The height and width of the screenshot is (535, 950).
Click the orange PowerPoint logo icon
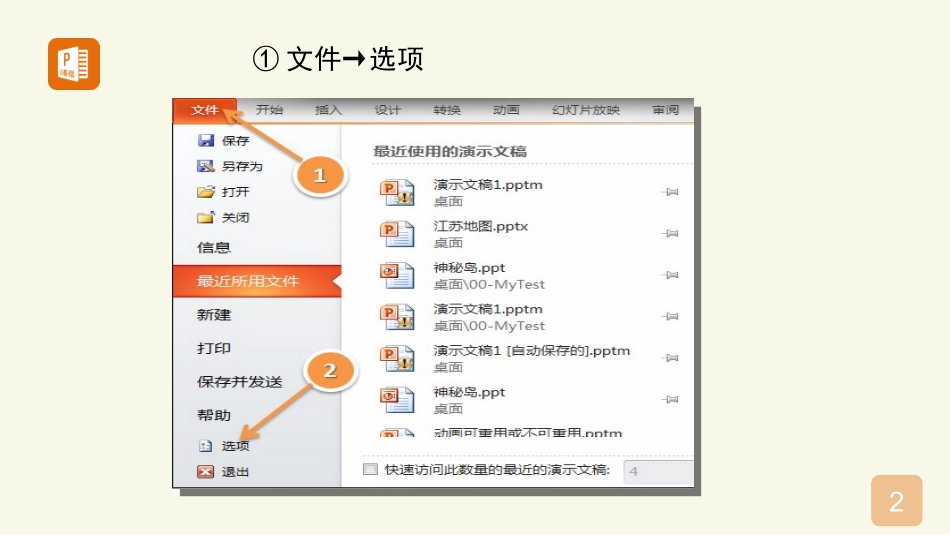click(74, 64)
